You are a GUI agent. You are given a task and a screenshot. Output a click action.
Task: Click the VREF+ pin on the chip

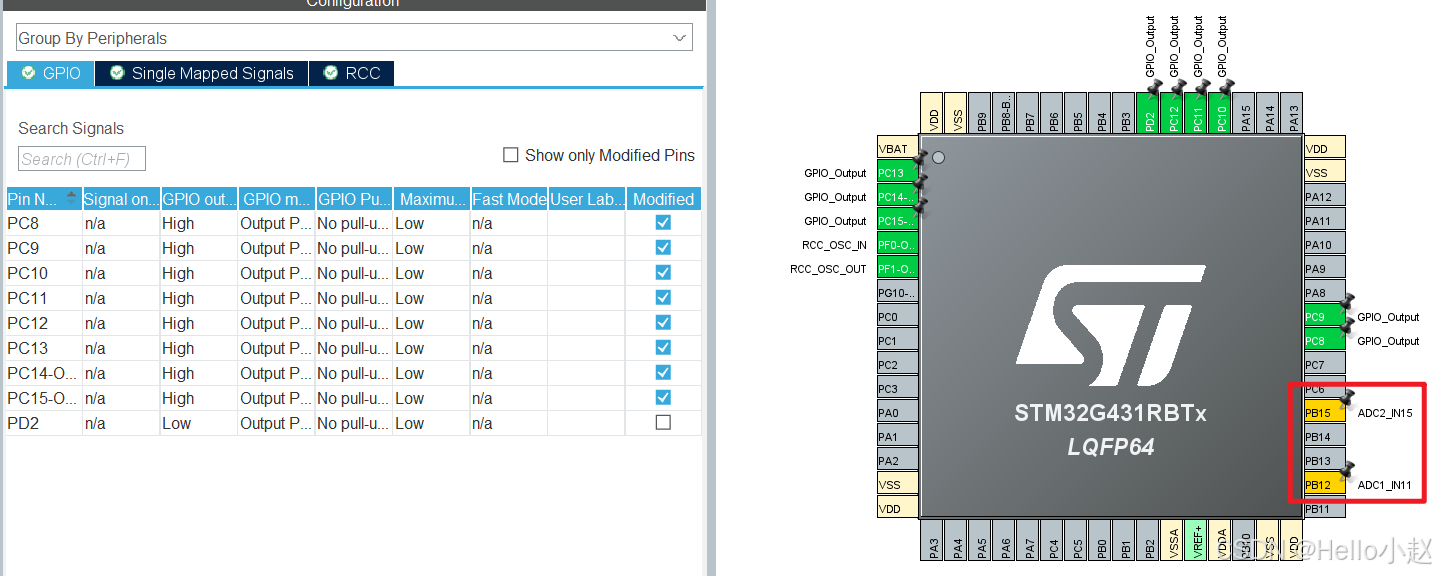(x=1197, y=540)
